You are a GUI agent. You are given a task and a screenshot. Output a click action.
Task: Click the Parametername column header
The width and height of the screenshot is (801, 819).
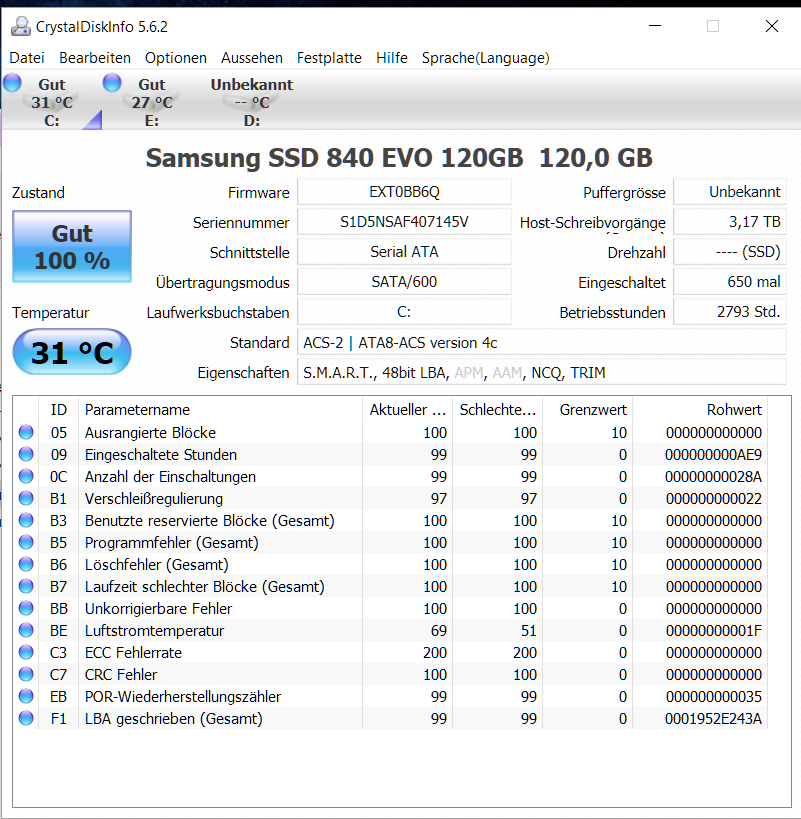coord(220,410)
